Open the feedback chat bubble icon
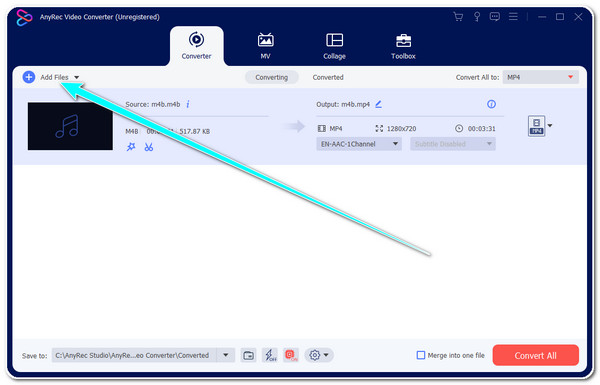 (x=495, y=16)
